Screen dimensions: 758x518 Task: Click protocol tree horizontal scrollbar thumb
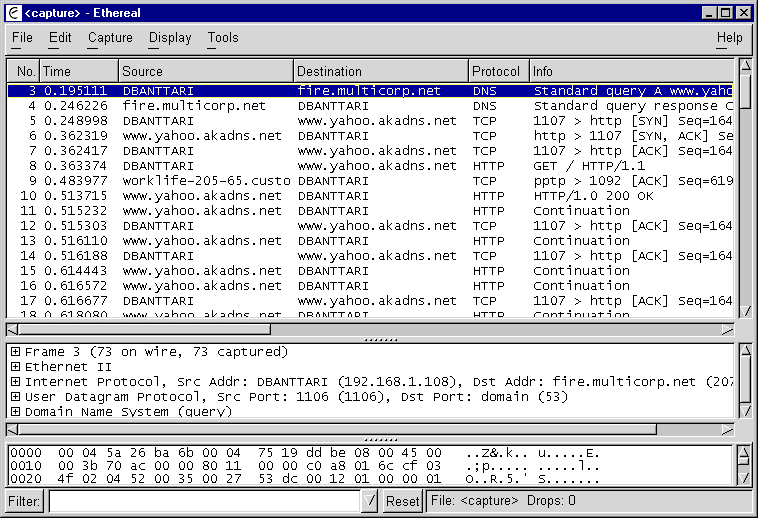[337, 430]
